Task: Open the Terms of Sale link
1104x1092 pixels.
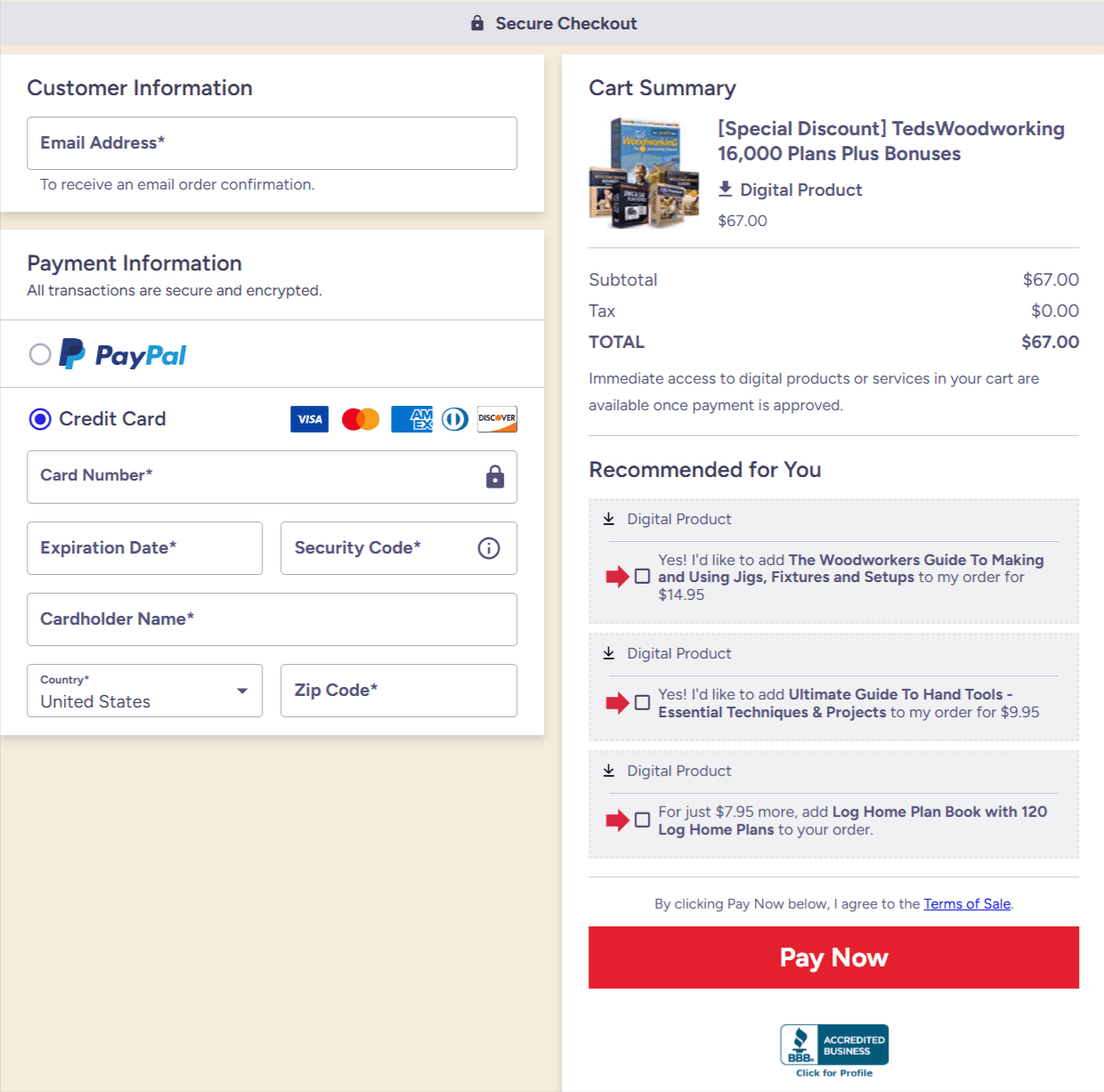Action: [967, 903]
